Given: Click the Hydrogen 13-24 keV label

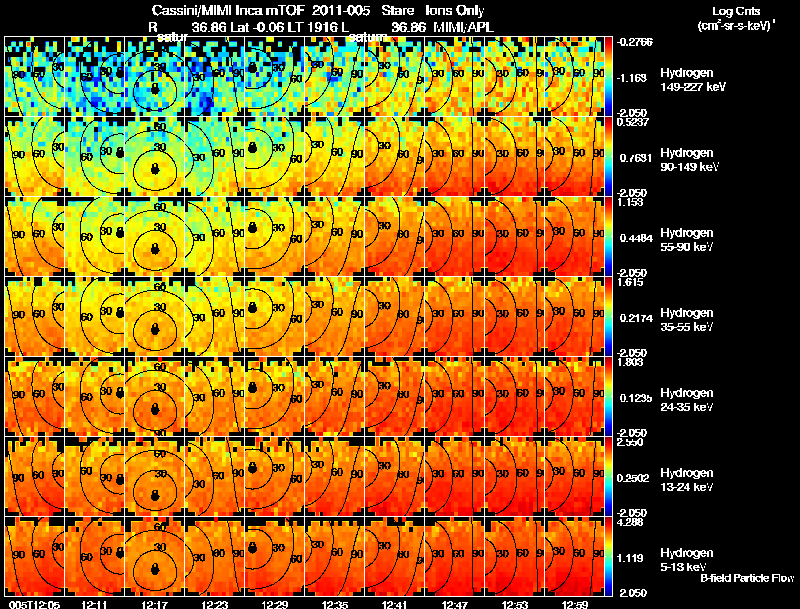Looking at the screenshot, I should tap(687, 480).
